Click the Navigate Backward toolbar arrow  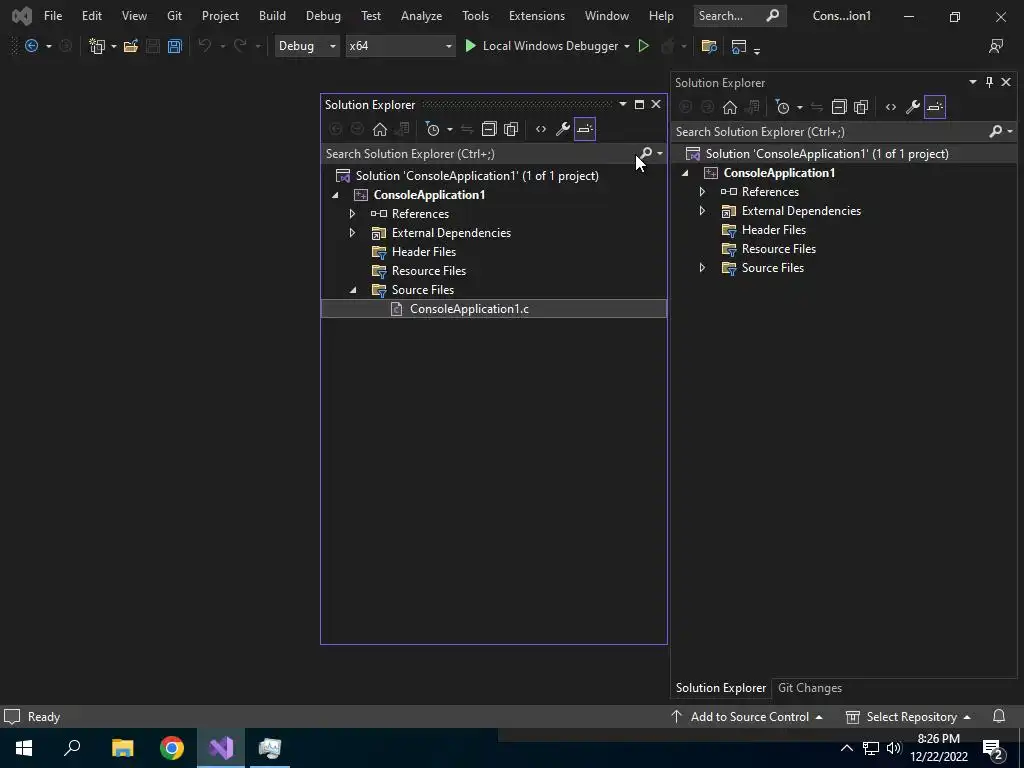(x=31, y=46)
